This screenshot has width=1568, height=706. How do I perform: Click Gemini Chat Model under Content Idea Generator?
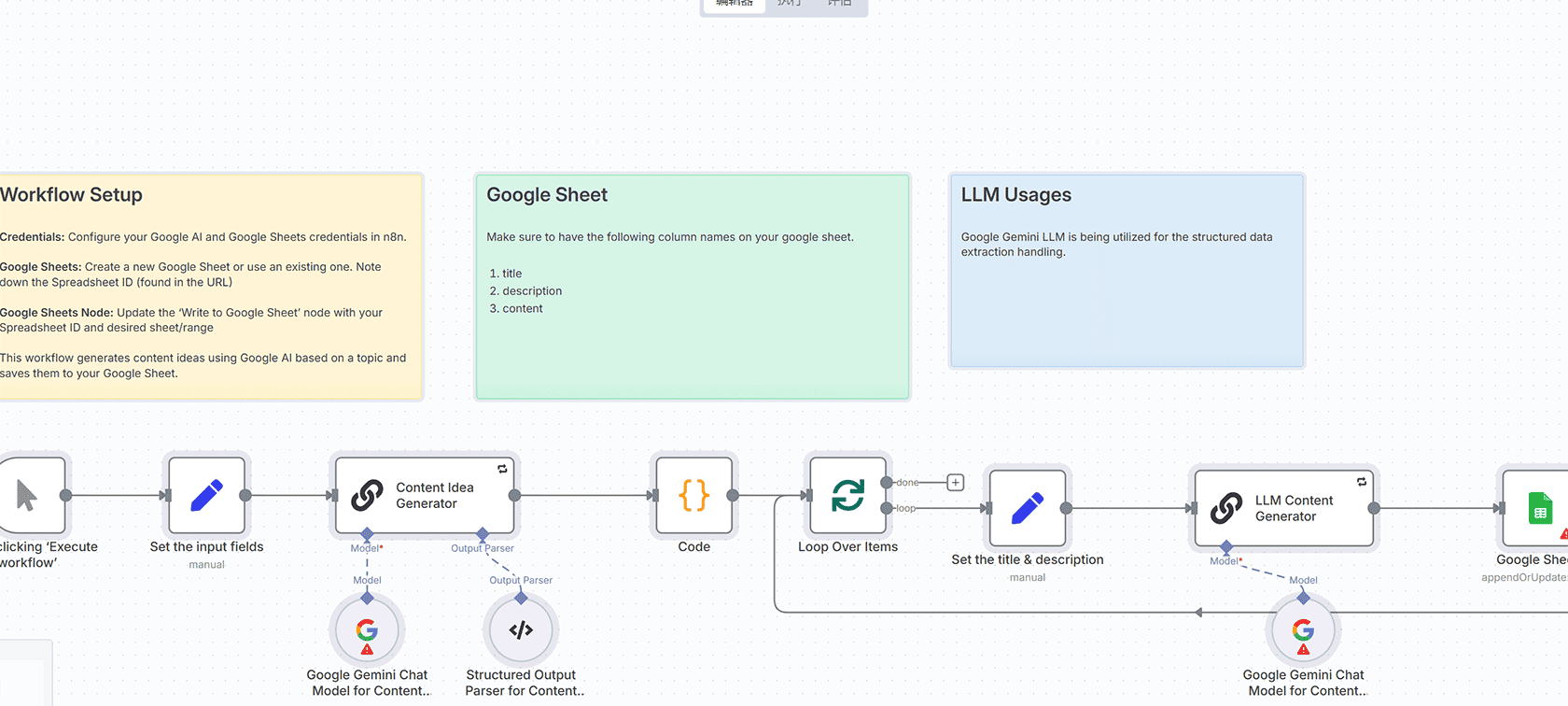pyautogui.click(x=367, y=630)
